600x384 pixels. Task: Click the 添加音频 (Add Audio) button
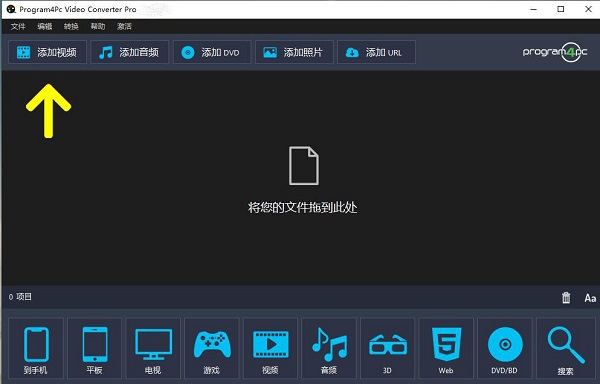pyautogui.click(x=129, y=52)
